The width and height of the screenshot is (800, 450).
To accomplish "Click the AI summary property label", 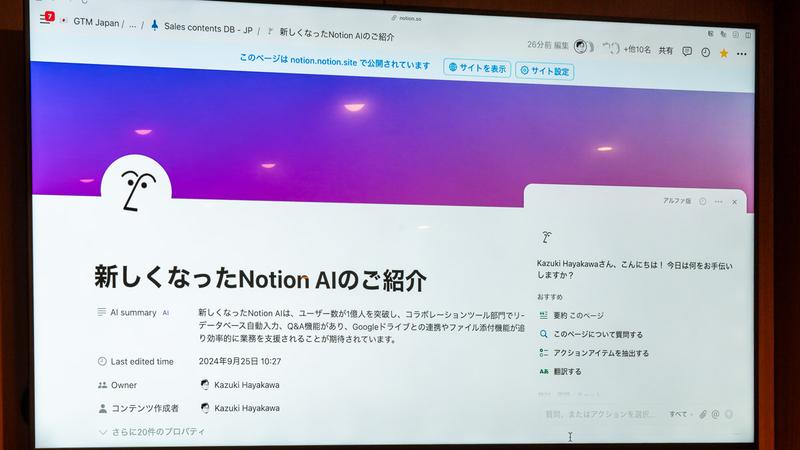I will tap(133, 313).
